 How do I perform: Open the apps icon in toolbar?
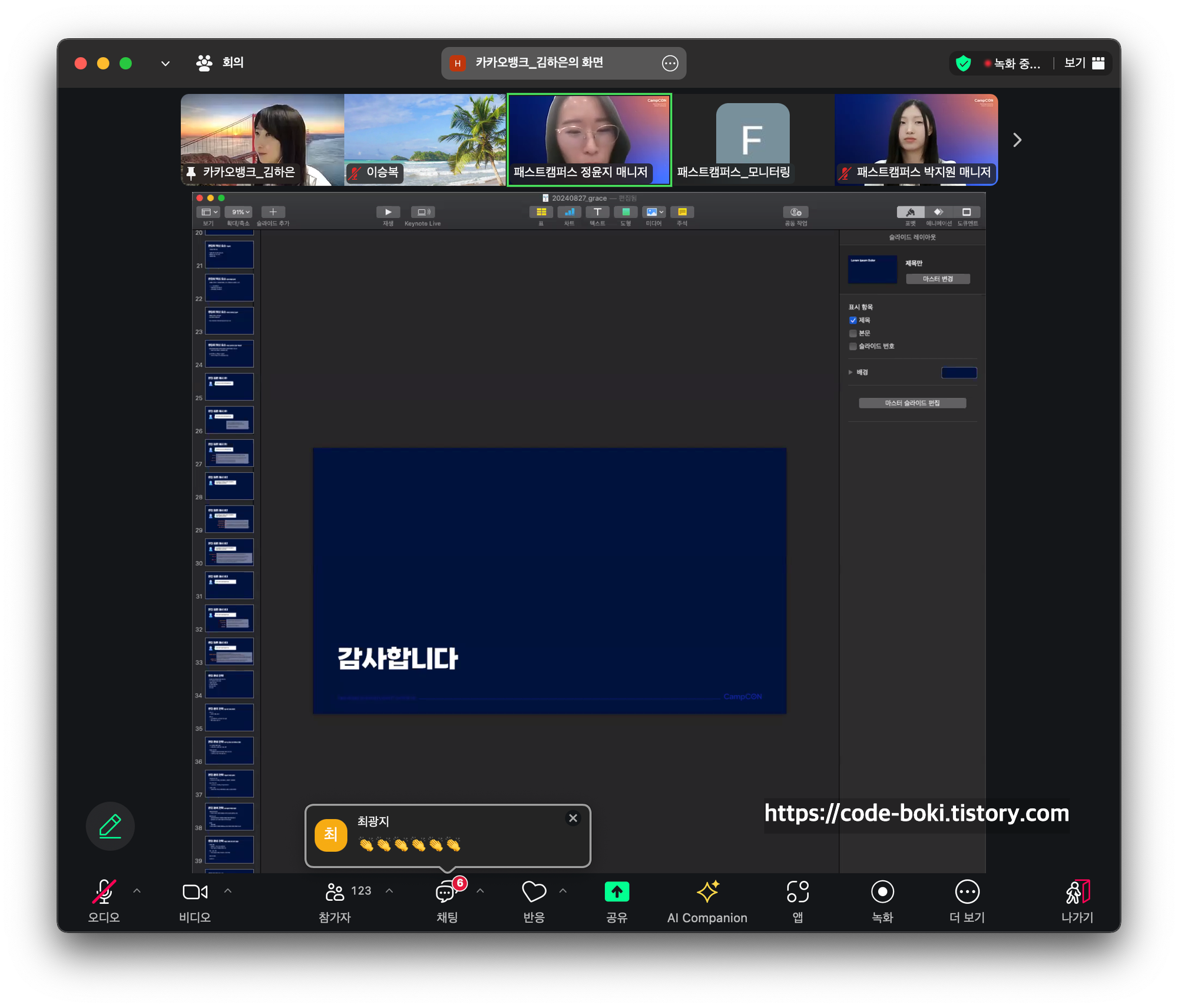(x=798, y=891)
